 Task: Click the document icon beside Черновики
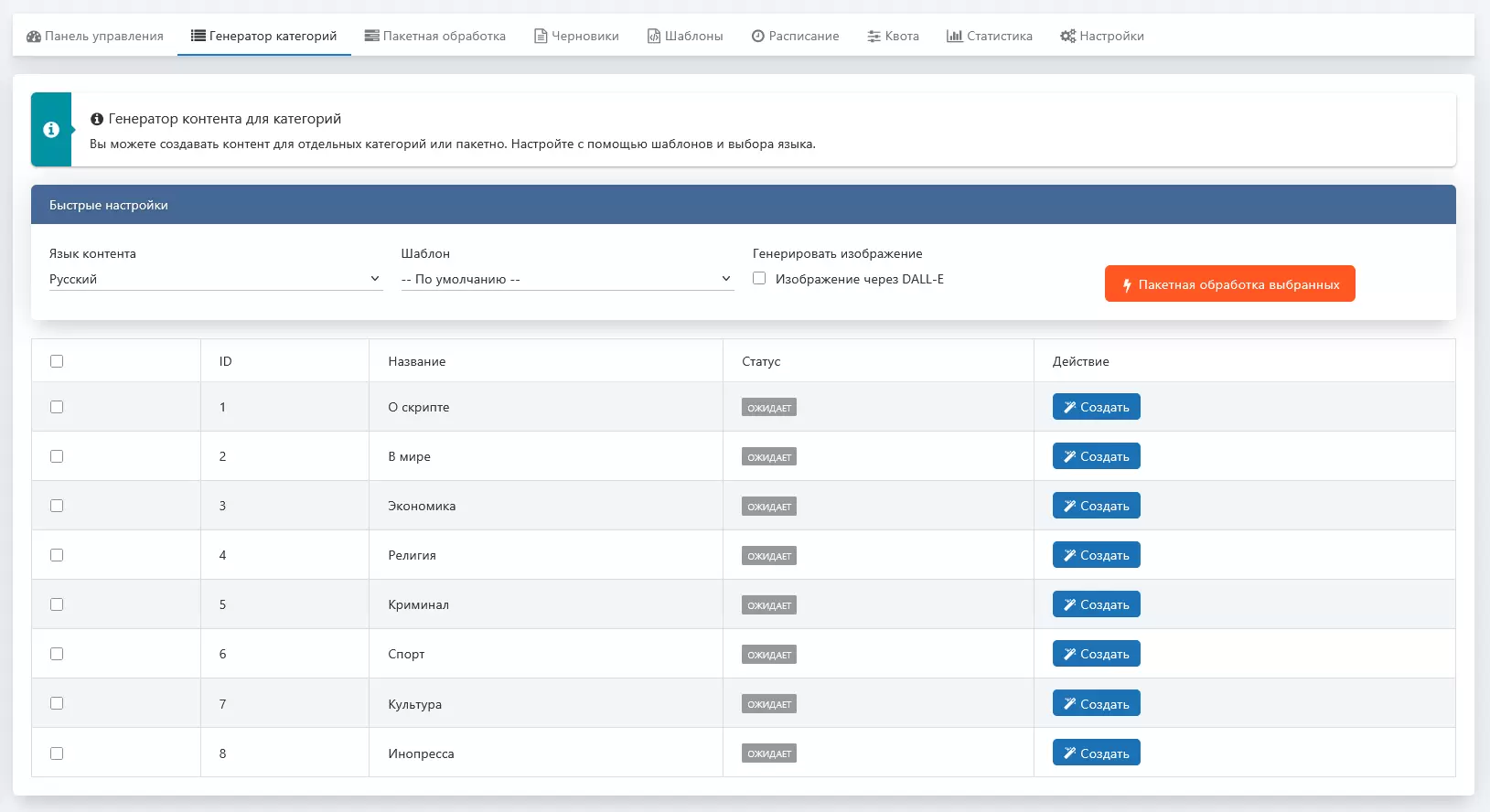point(541,37)
